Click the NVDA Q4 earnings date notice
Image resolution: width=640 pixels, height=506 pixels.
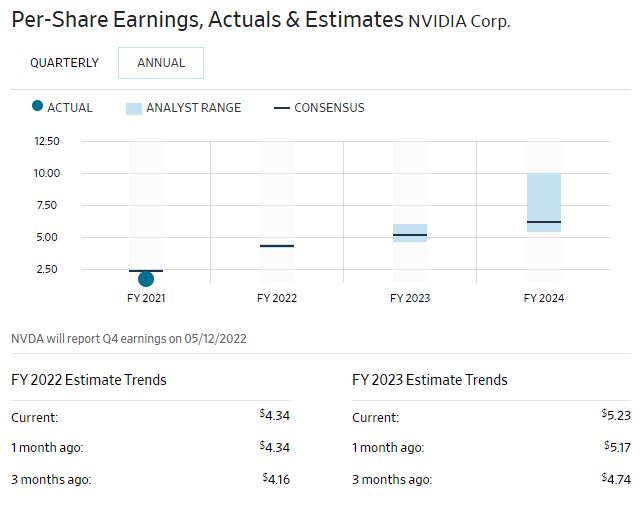tap(129, 339)
